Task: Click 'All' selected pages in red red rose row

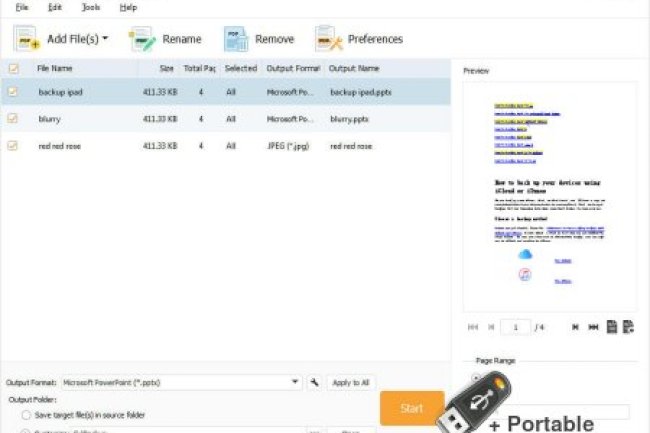Action: pyautogui.click(x=231, y=146)
